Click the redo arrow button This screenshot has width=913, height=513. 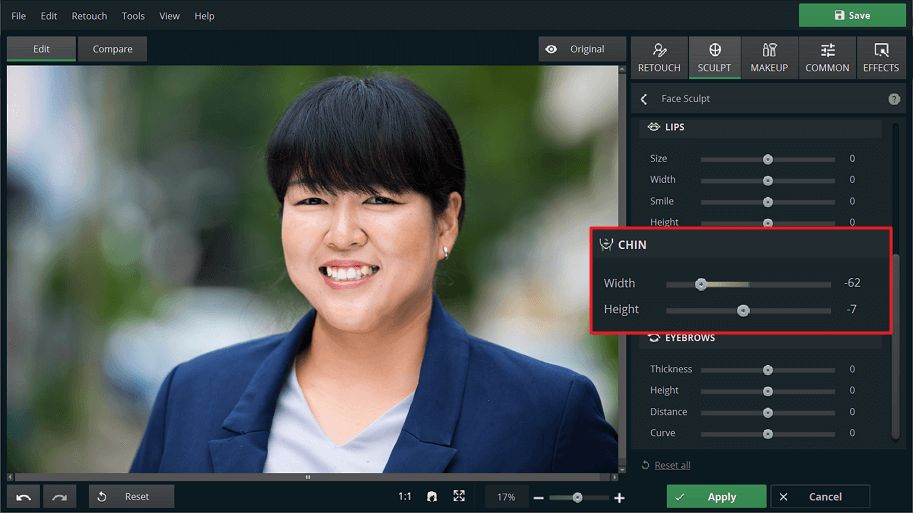point(61,496)
